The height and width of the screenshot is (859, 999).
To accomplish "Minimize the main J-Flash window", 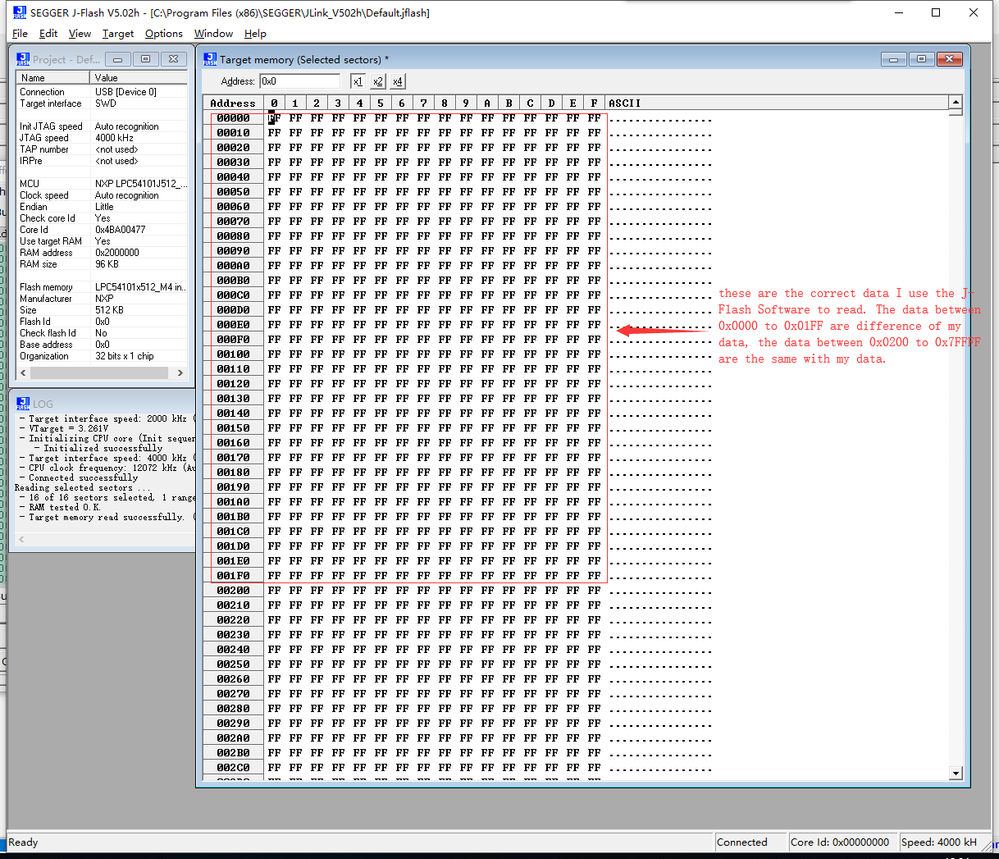I will point(899,13).
